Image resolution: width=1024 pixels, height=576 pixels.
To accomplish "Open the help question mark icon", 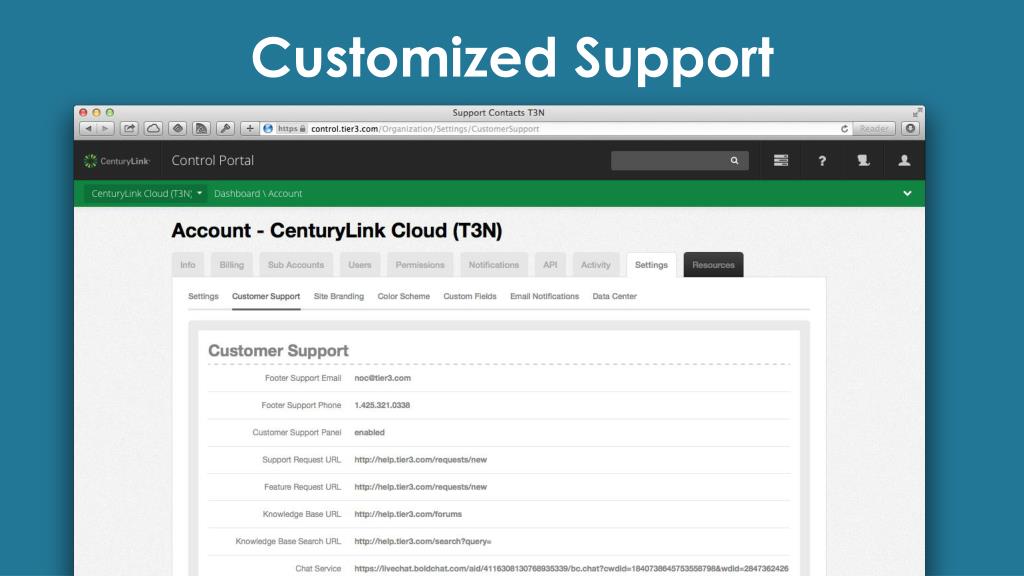I will click(x=822, y=161).
